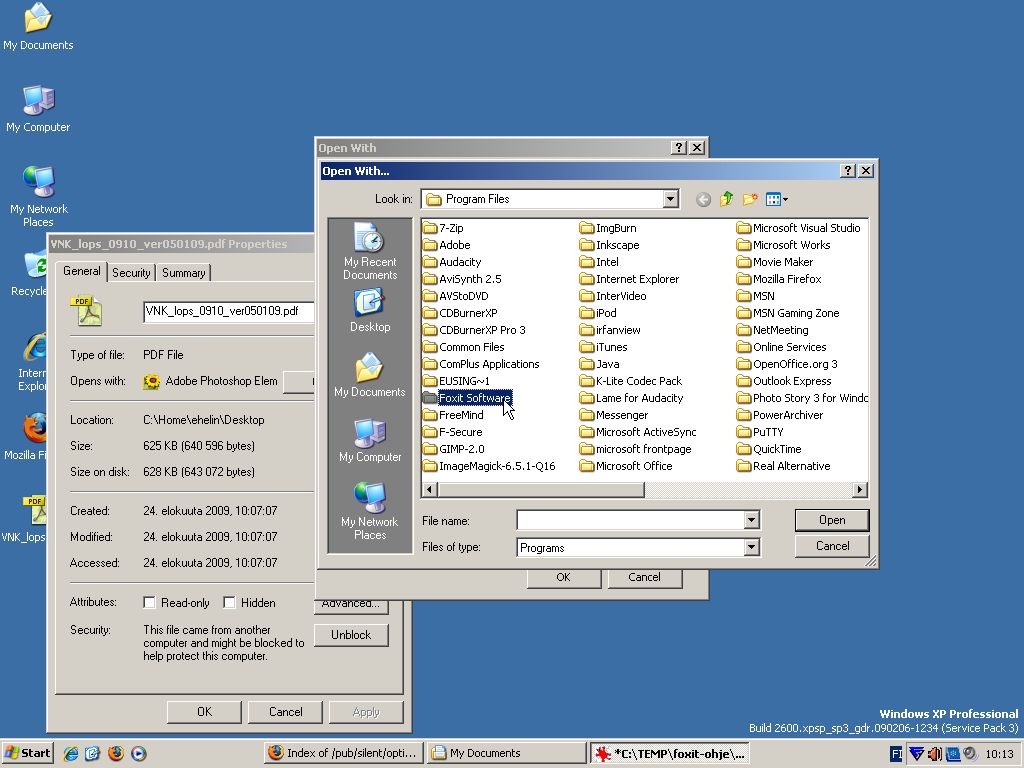Click Cancel in the Properties window

pyautogui.click(x=285, y=712)
